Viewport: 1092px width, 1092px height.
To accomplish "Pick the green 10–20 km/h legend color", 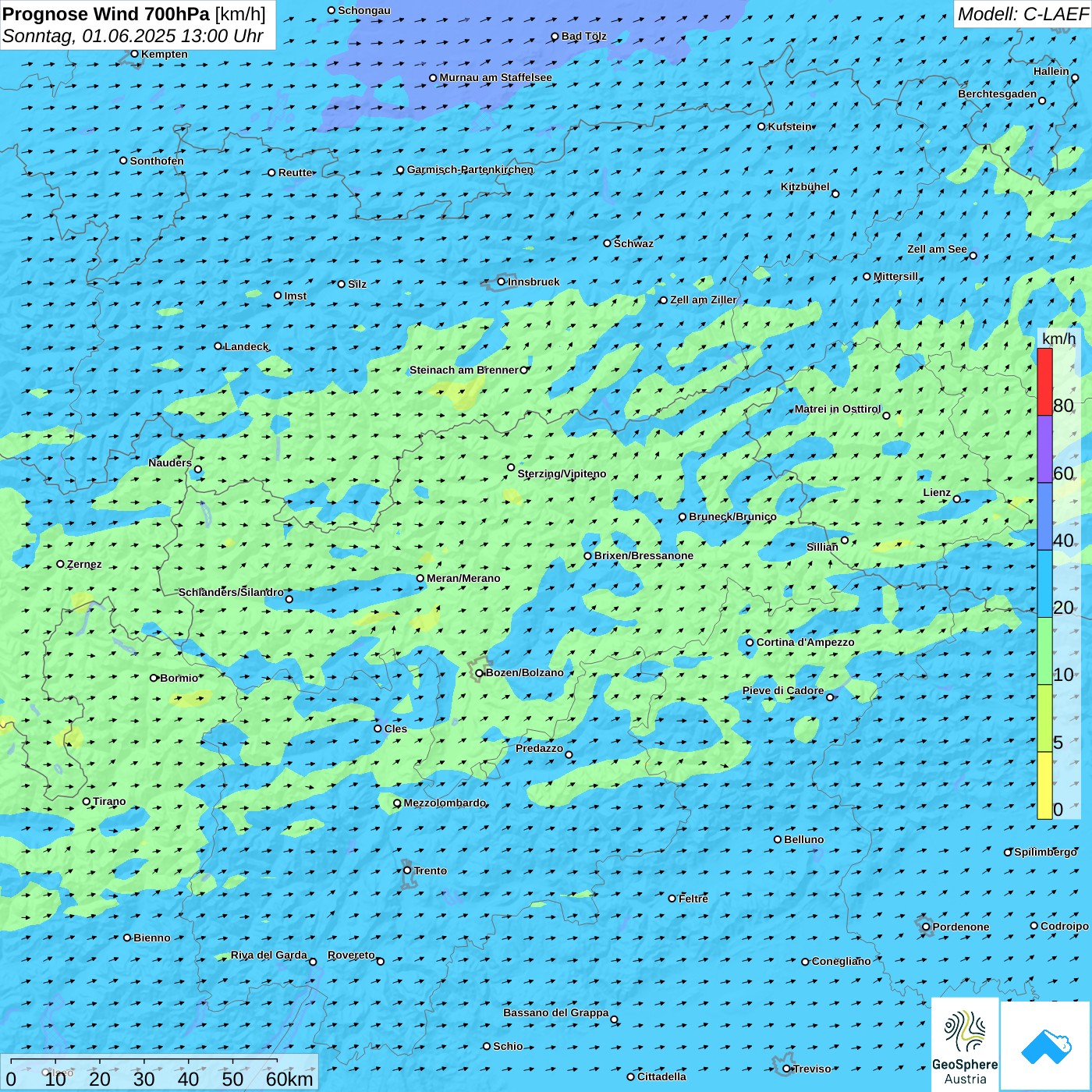I will [x=1044, y=651].
